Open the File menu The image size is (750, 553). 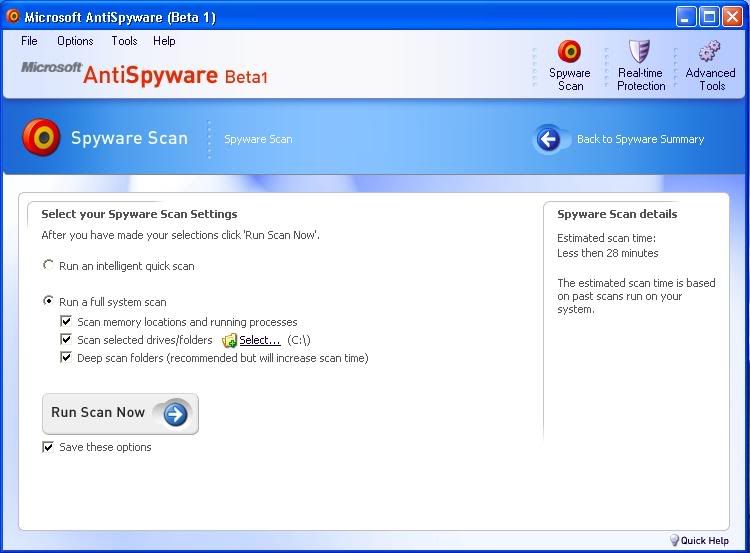pos(29,41)
